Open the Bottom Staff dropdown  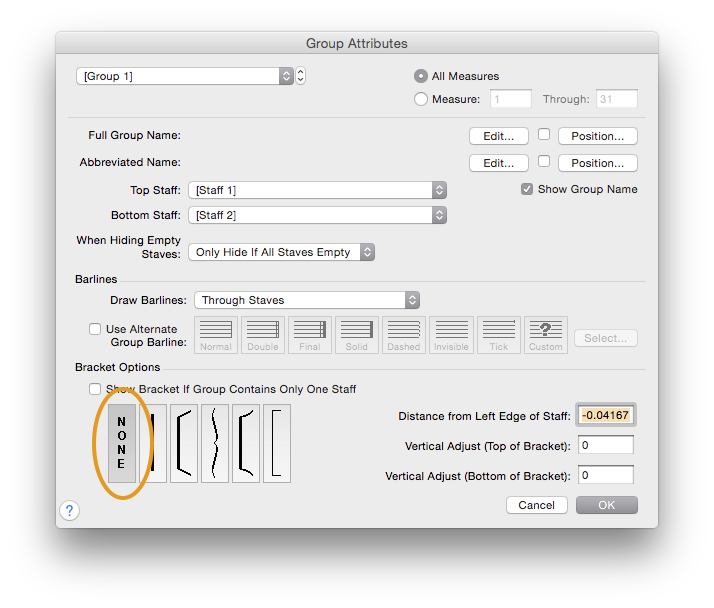[317, 215]
